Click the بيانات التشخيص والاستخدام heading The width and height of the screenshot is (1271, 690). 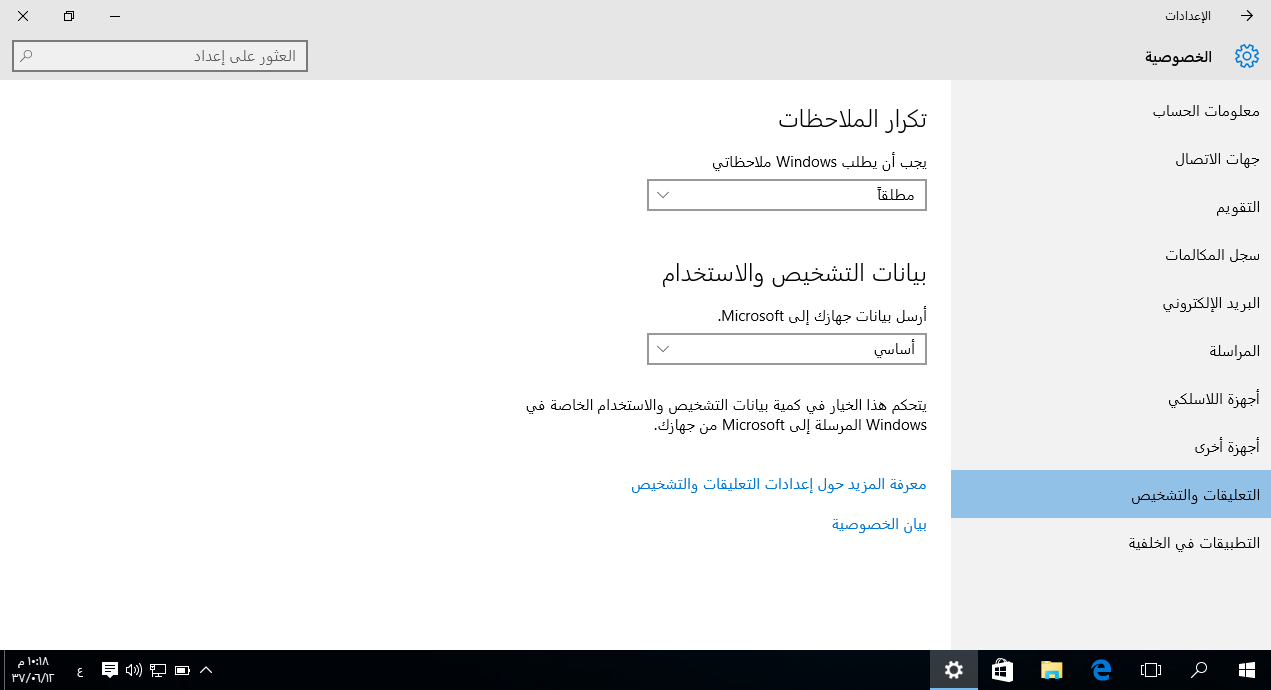coord(794,274)
